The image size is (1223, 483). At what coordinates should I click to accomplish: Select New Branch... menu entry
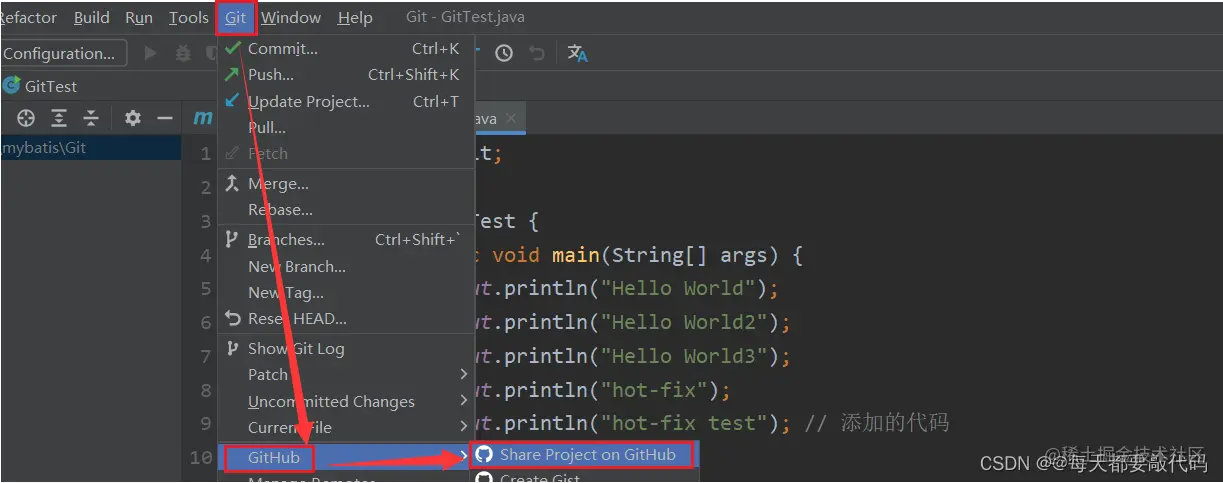pyautogui.click(x=345, y=267)
